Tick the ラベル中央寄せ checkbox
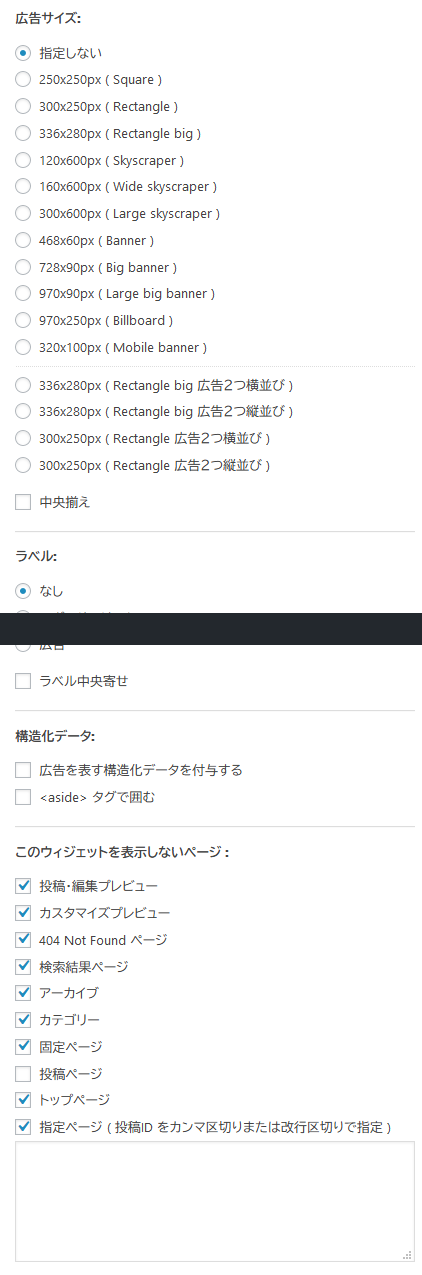 click(23, 681)
